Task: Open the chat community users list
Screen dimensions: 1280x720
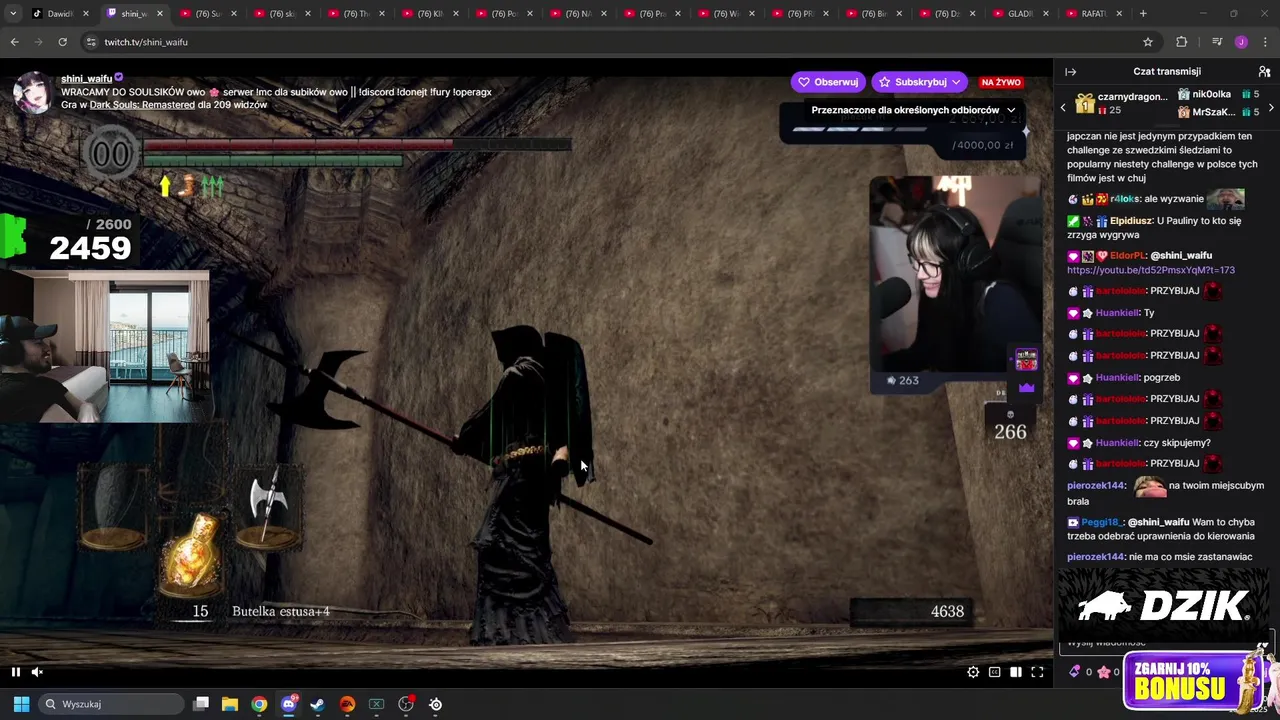Action: pos(1264,72)
